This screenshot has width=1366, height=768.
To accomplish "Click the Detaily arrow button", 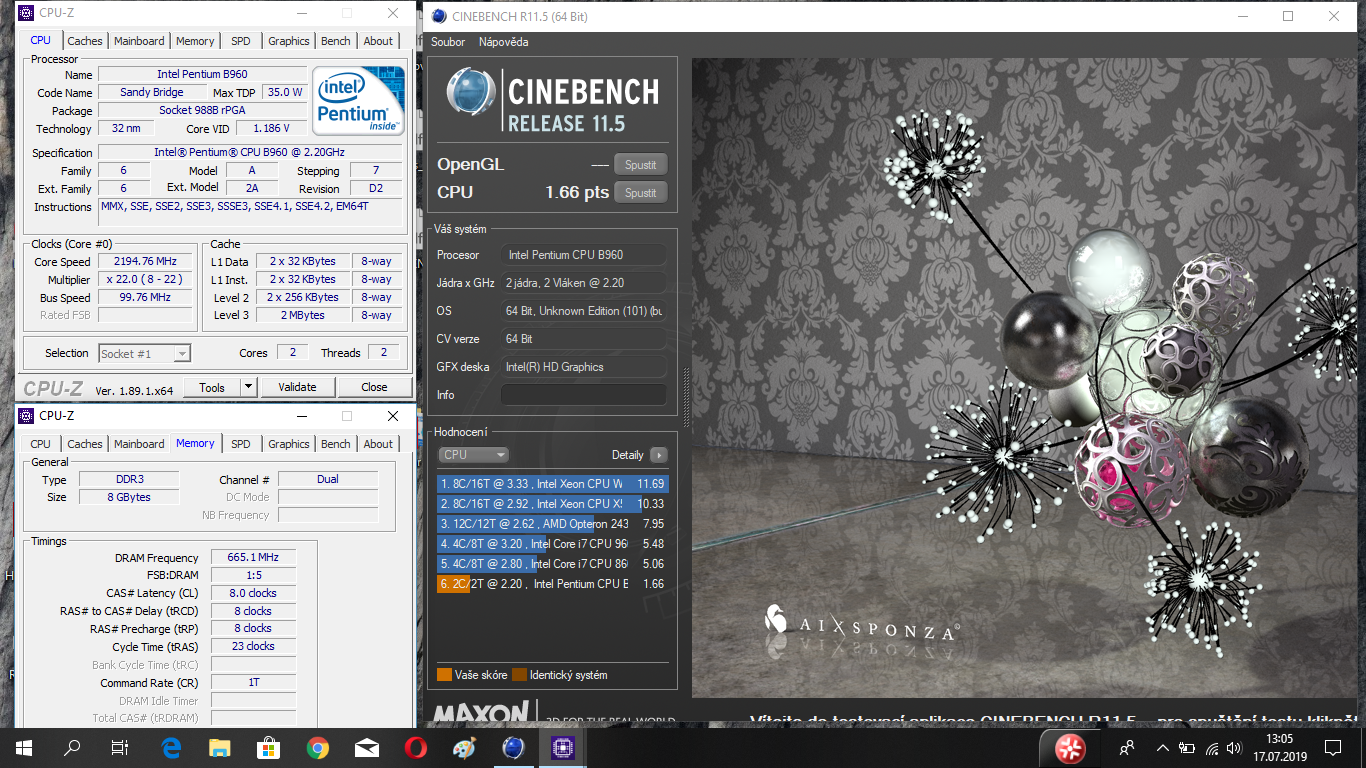I will 658,455.
